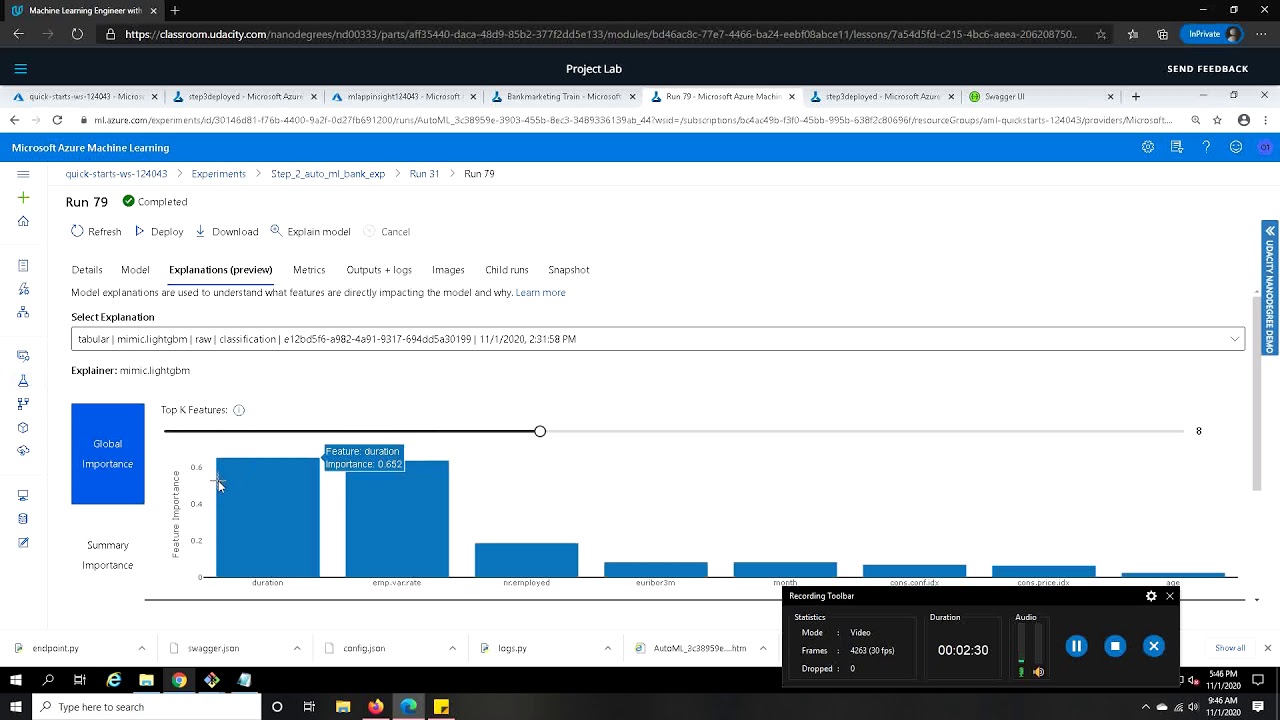Open Endpoints icon in left sidebar
The width and height of the screenshot is (1280, 720).
23,450
